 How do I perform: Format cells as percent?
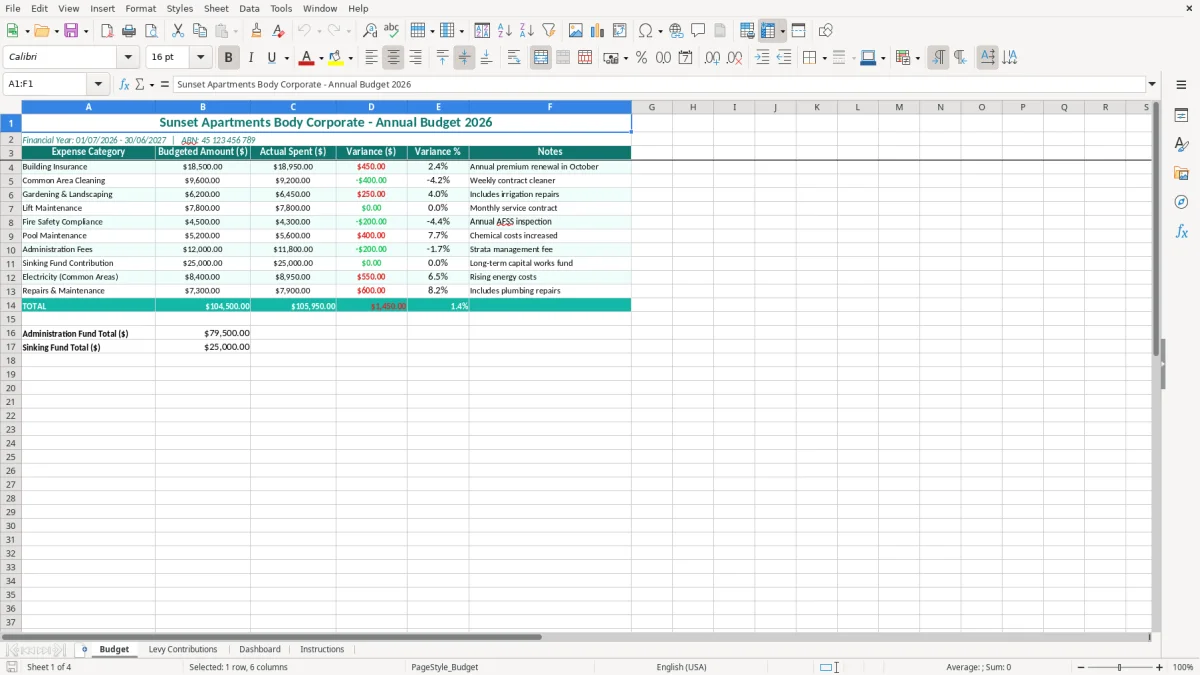pos(641,58)
